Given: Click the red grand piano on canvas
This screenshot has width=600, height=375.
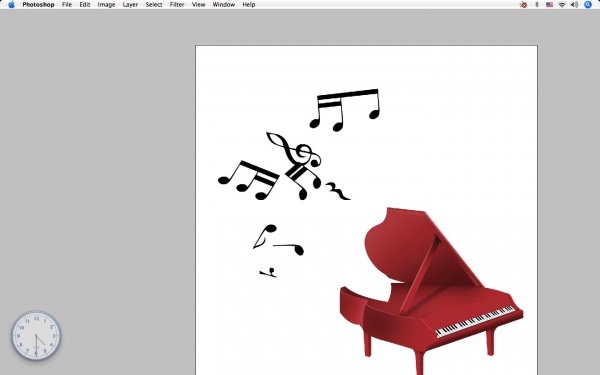Looking at the screenshot, I should tap(431, 291).
